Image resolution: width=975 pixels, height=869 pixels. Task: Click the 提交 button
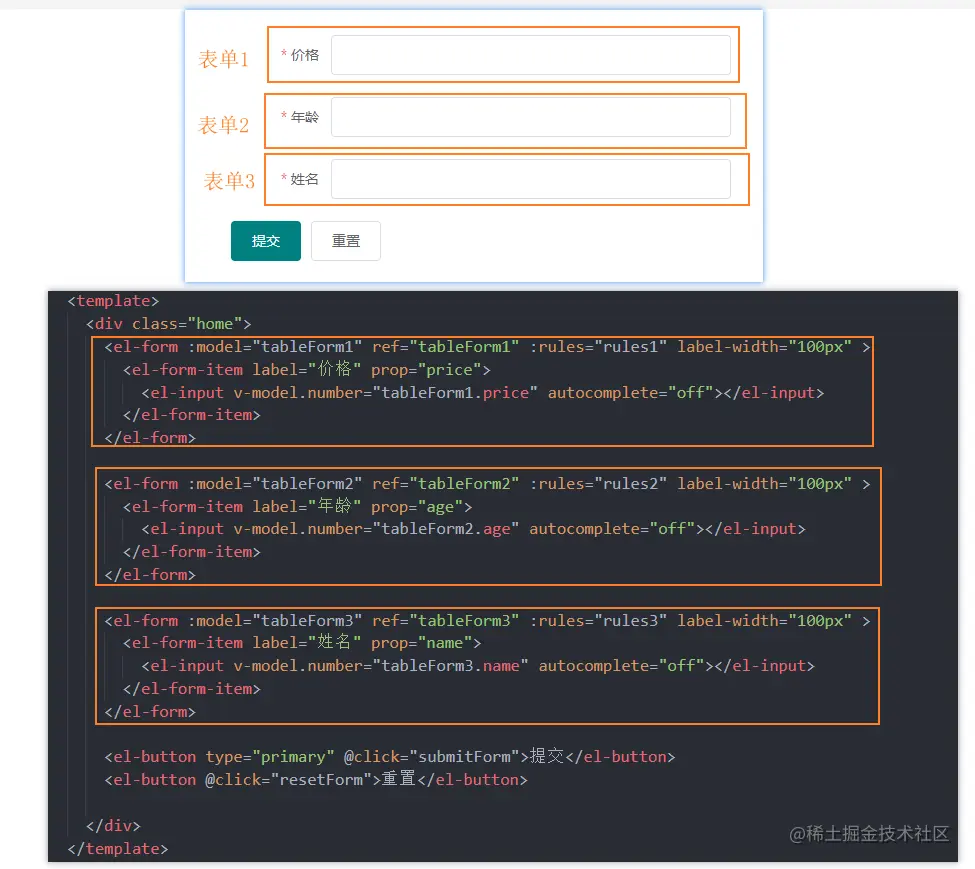pyautogui.click(x=266, y=241)
